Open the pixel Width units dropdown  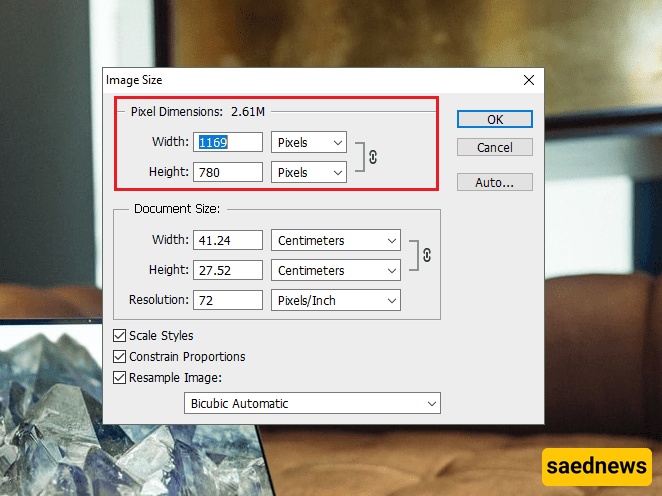tap(309, 143)
